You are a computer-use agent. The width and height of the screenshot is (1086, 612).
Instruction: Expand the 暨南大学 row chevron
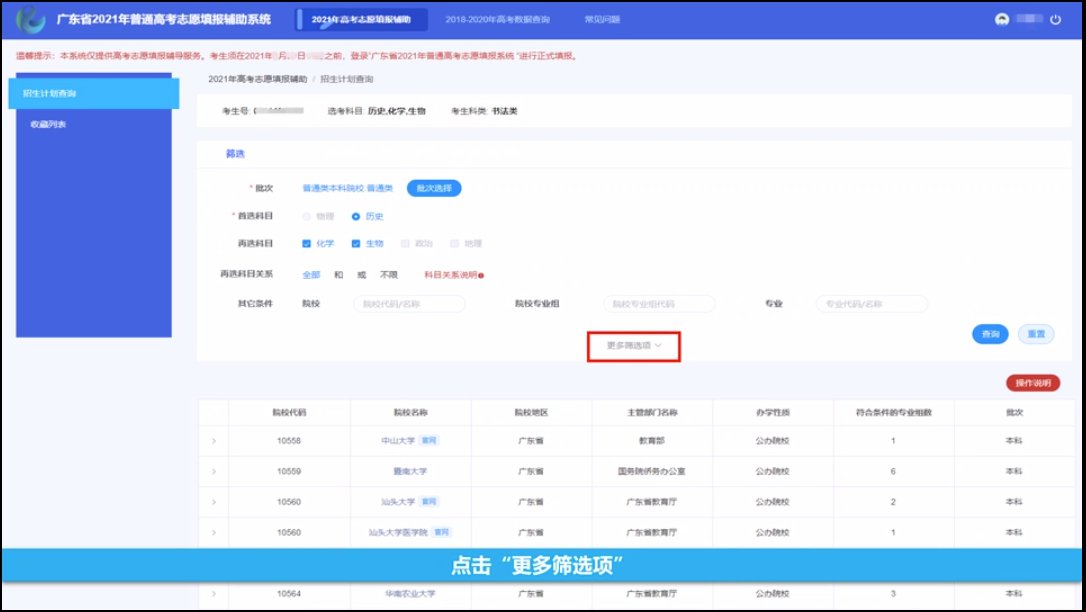(213, 471)
